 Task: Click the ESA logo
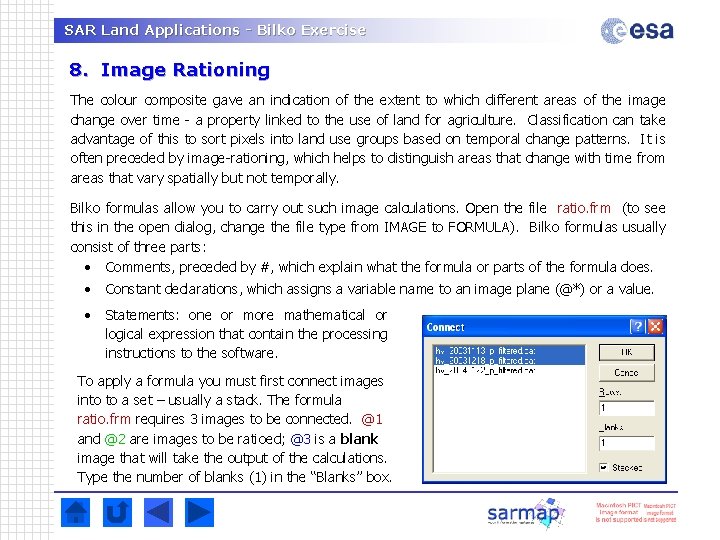637,31
